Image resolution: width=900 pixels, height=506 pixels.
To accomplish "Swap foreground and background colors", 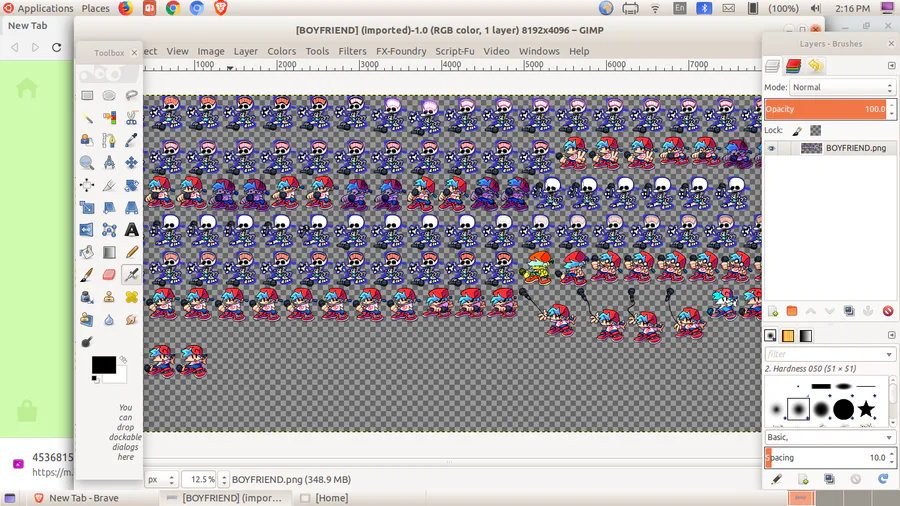I will [x=123, y=360].
